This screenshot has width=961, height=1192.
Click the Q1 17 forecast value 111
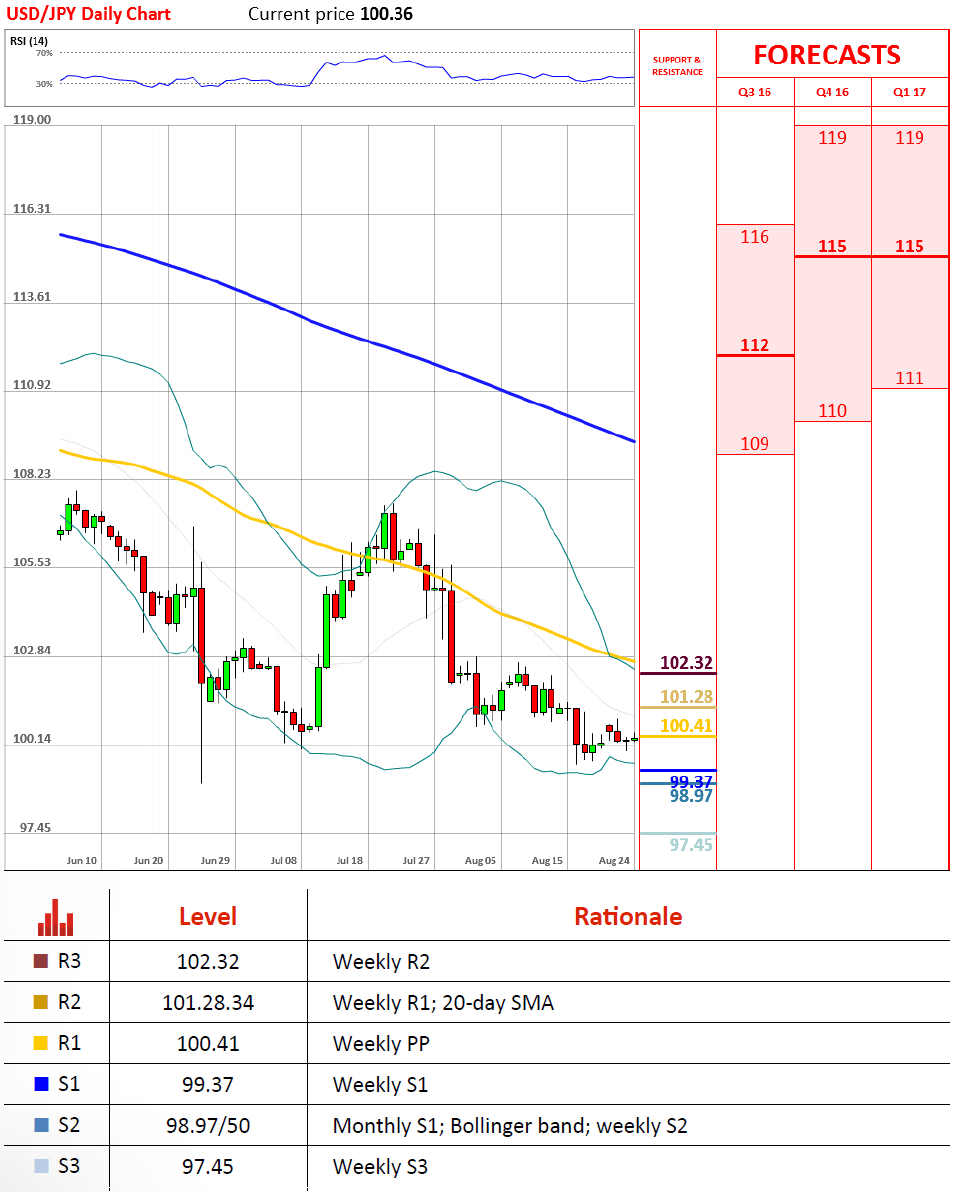(x=909, y=379)
